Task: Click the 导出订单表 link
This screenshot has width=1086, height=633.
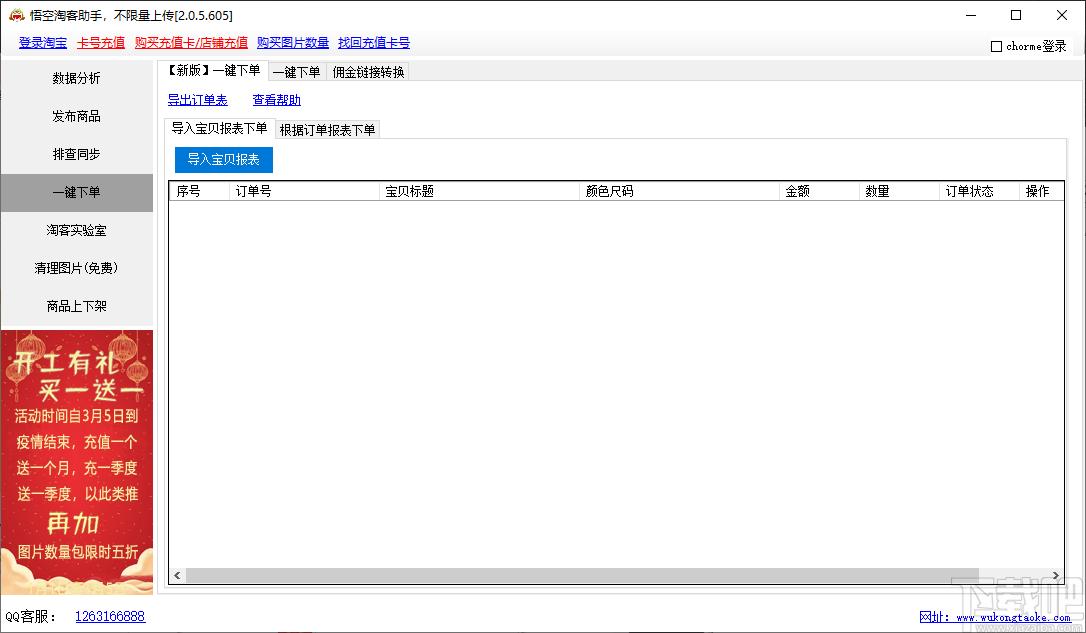Action: coord(197,100)
